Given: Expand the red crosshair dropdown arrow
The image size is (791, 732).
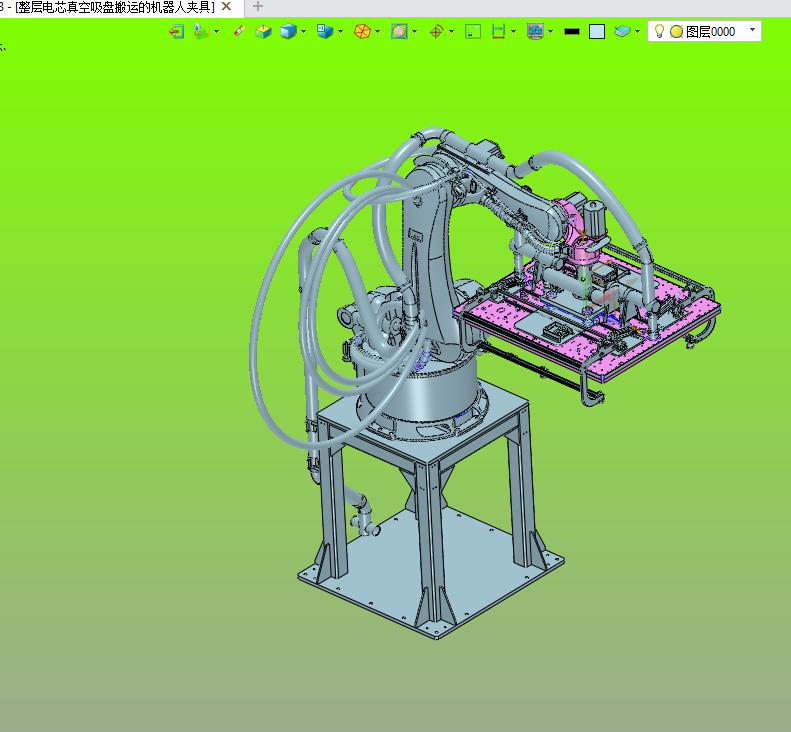Looking at the screenshot, I should [451, 32].
